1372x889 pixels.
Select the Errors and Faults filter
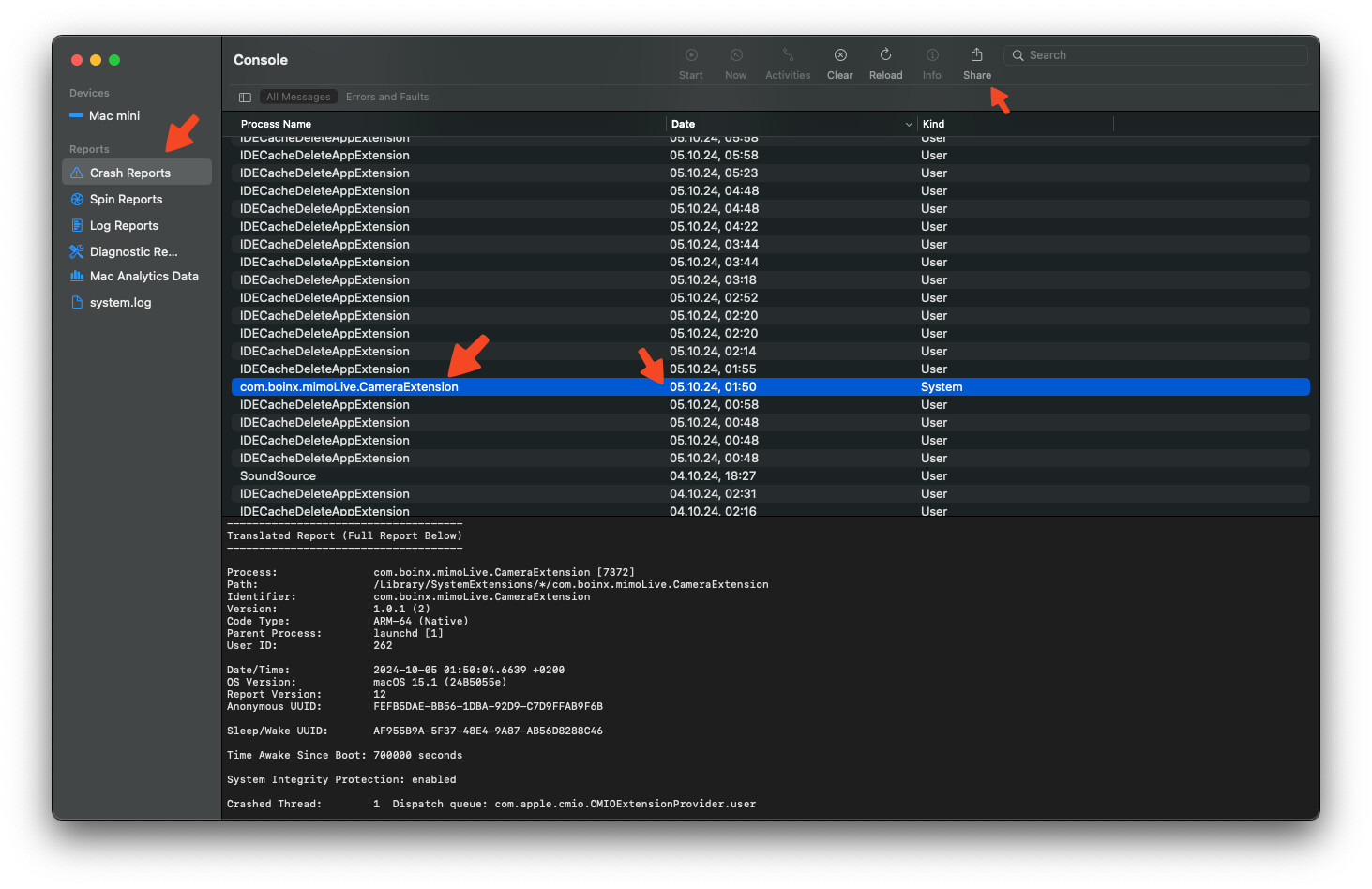pyautogui.click(x=387, y=98)
